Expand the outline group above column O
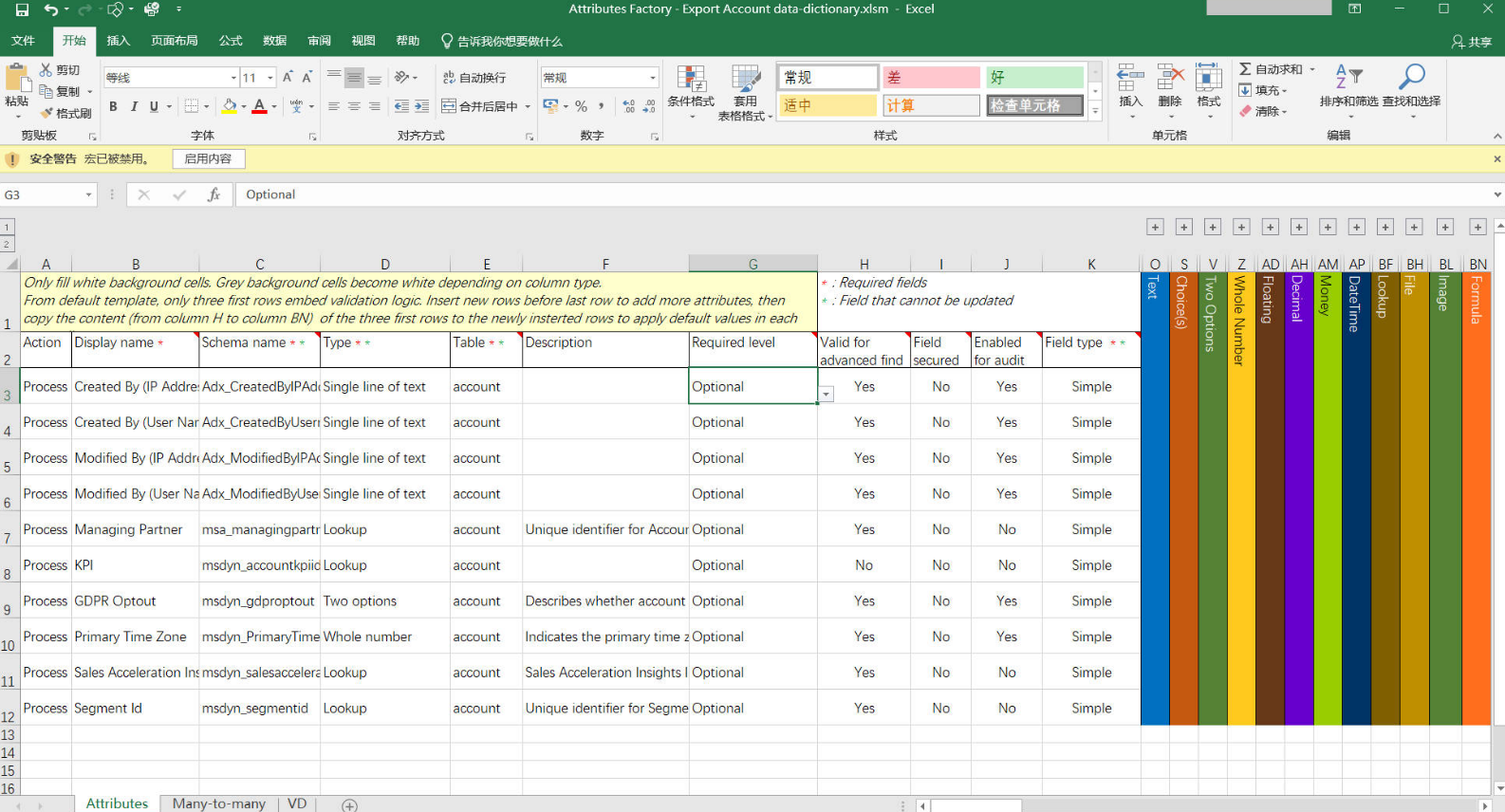Viewport: 1505px width, 812px height. tap(1155, 227)
